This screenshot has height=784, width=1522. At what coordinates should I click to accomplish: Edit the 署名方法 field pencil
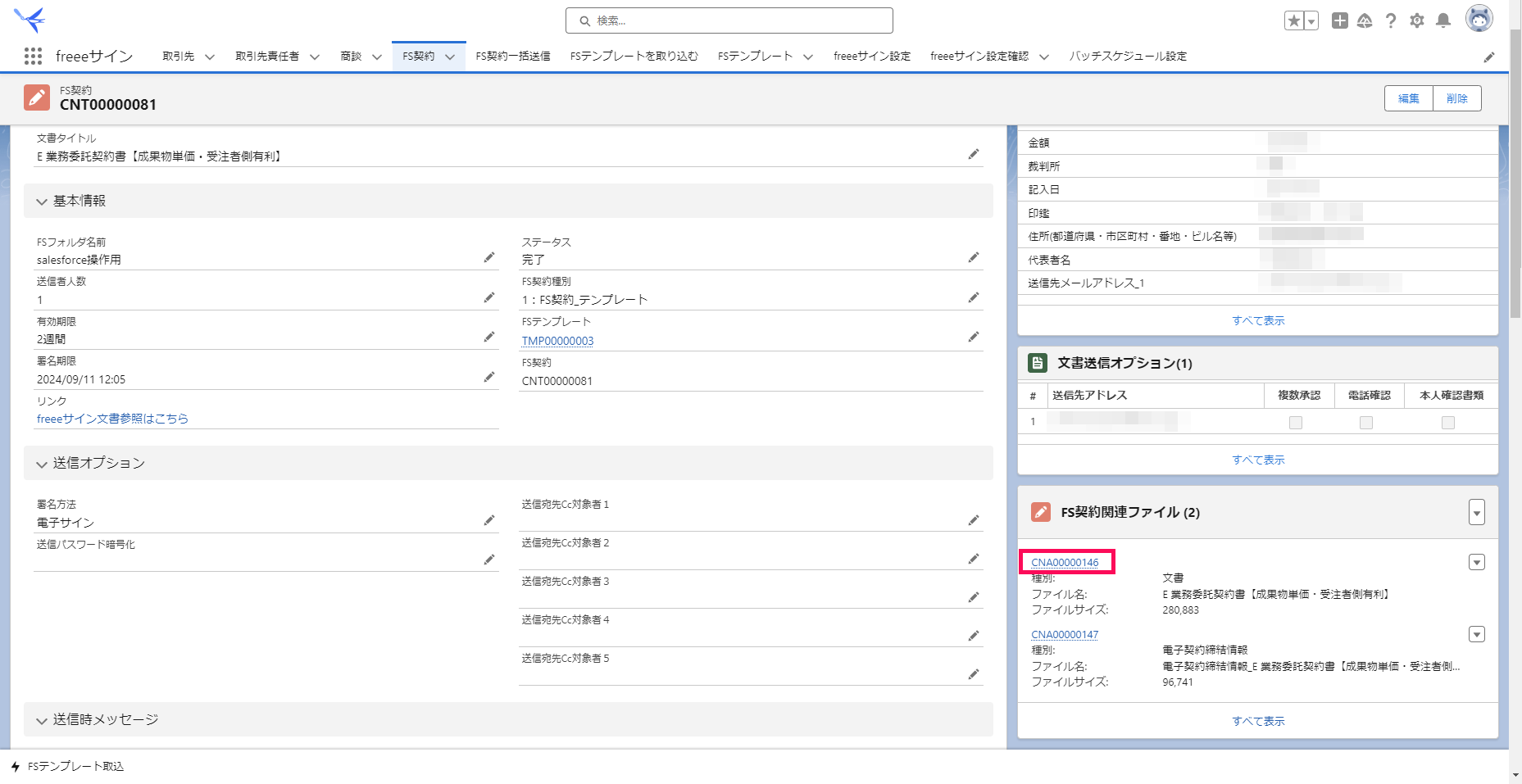click(x=489, y=520)
